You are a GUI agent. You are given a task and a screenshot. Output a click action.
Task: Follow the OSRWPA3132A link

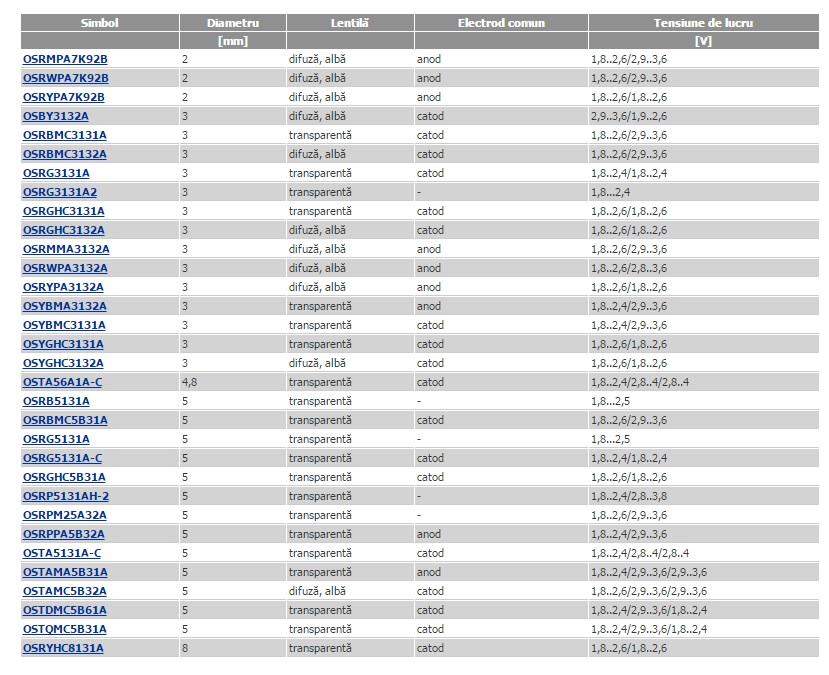tap(65, 269)
